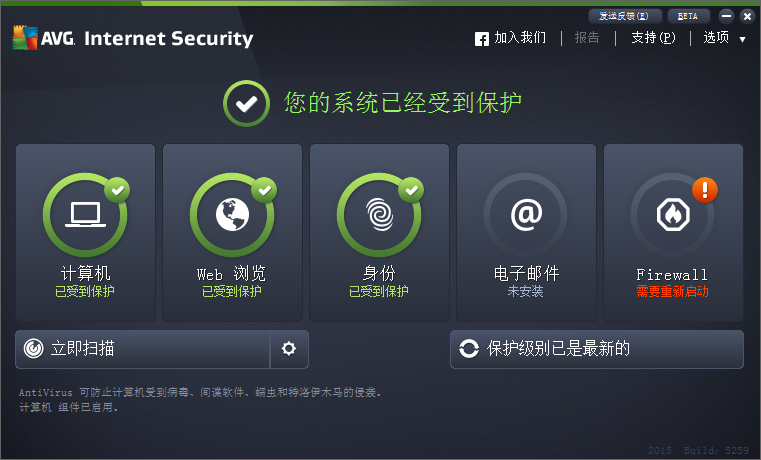Open the Firewall flame icon
The height and width of the screenshot is (460, 761).
pyautogui.click(x=673, y=214)
